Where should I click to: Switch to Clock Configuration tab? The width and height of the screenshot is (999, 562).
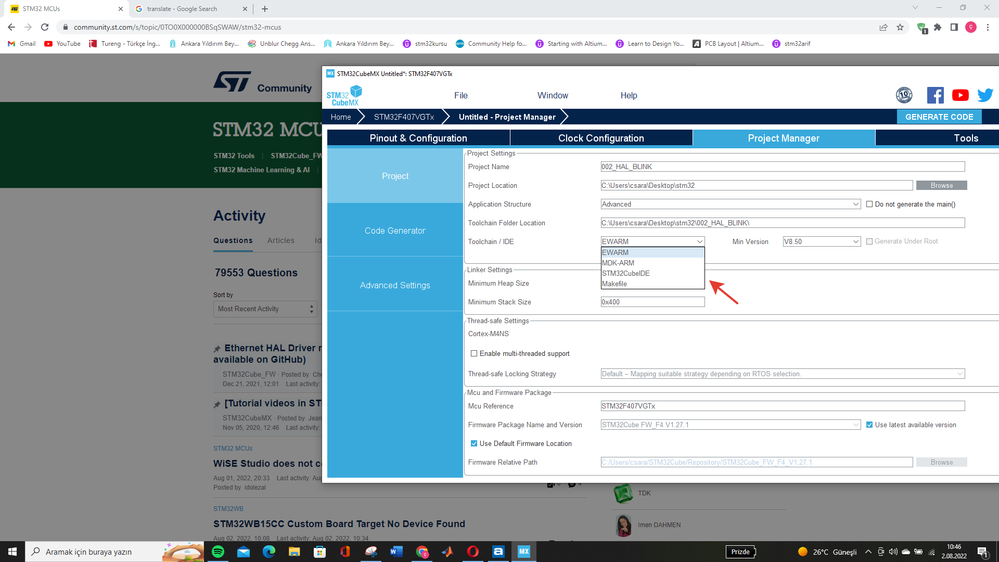coord(601,138)
